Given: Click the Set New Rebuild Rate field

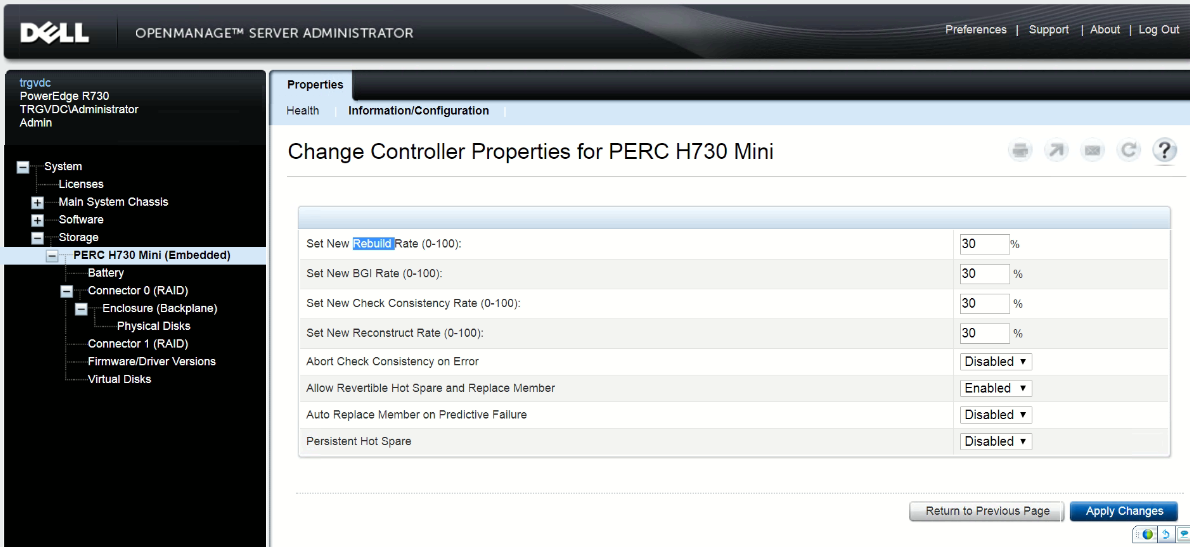Looking at the screenshot, I should pos(984,244).
